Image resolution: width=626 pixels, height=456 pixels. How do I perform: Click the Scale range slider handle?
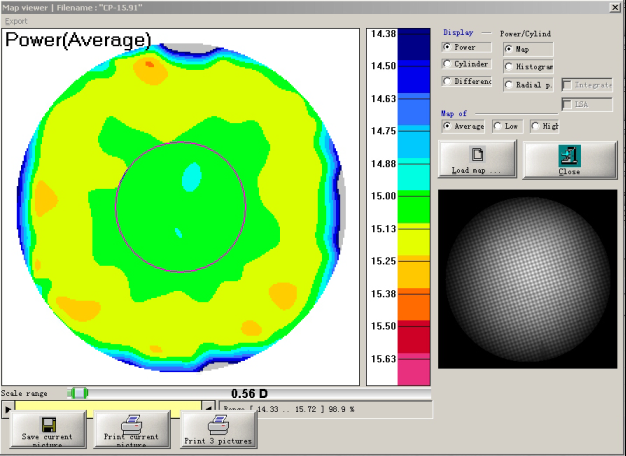(x=78, y=393)
